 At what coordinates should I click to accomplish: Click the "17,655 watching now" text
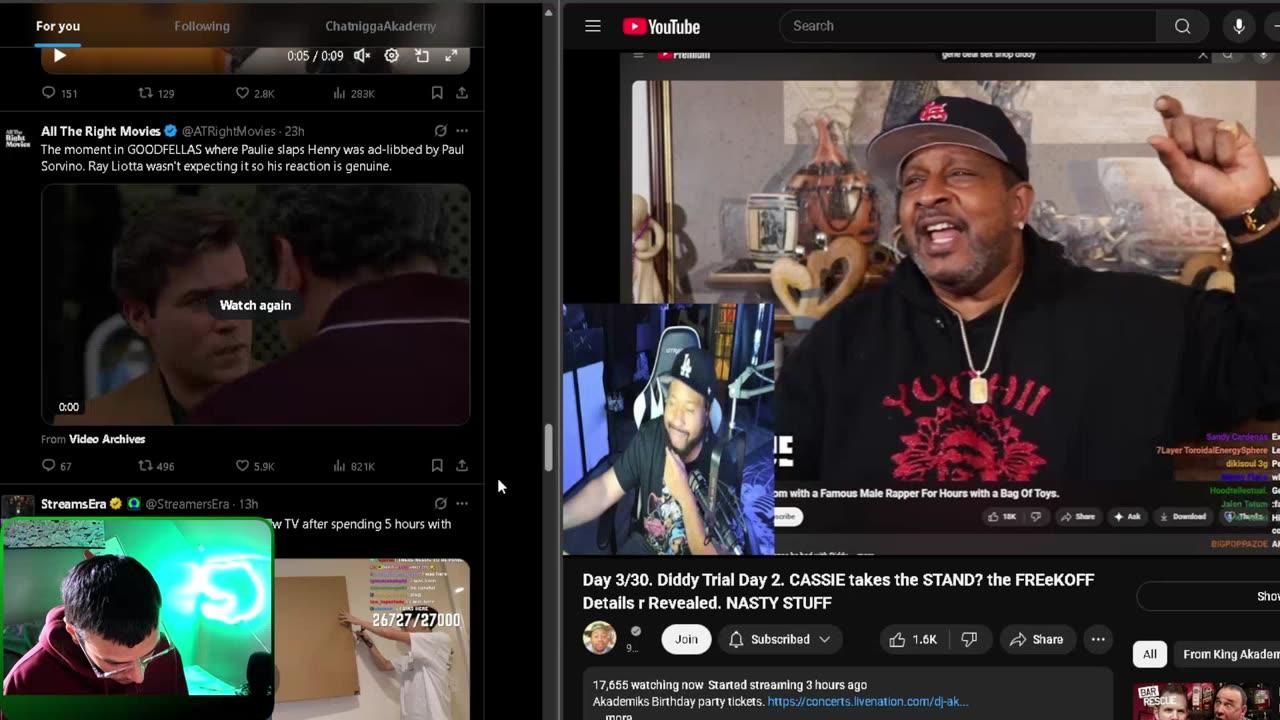pos(648,685)
